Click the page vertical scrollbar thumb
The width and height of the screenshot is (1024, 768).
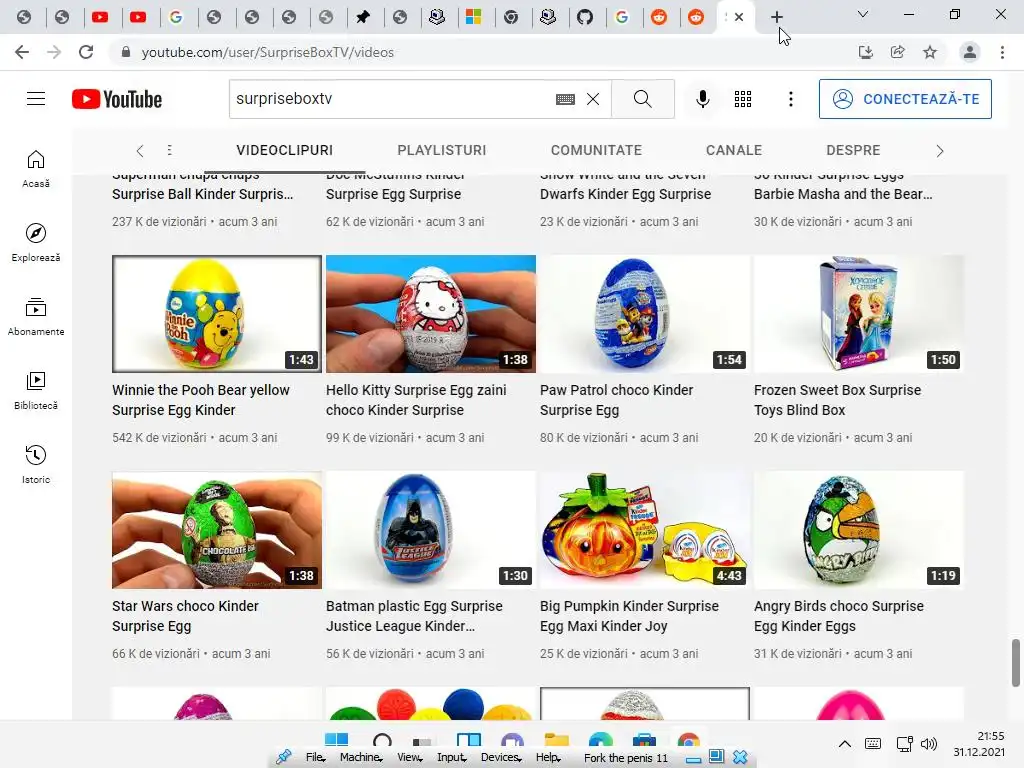tap(1016, 663)
